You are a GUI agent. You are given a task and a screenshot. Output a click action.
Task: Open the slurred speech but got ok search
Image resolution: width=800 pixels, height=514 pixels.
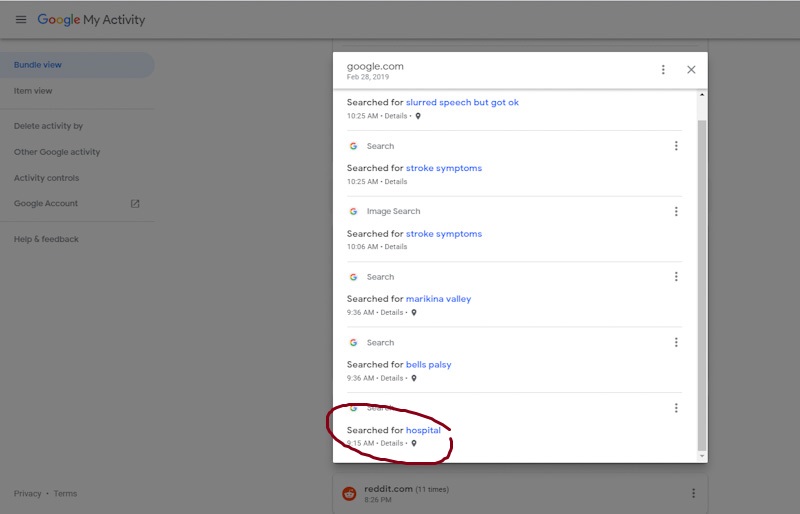tap(462, 102)
